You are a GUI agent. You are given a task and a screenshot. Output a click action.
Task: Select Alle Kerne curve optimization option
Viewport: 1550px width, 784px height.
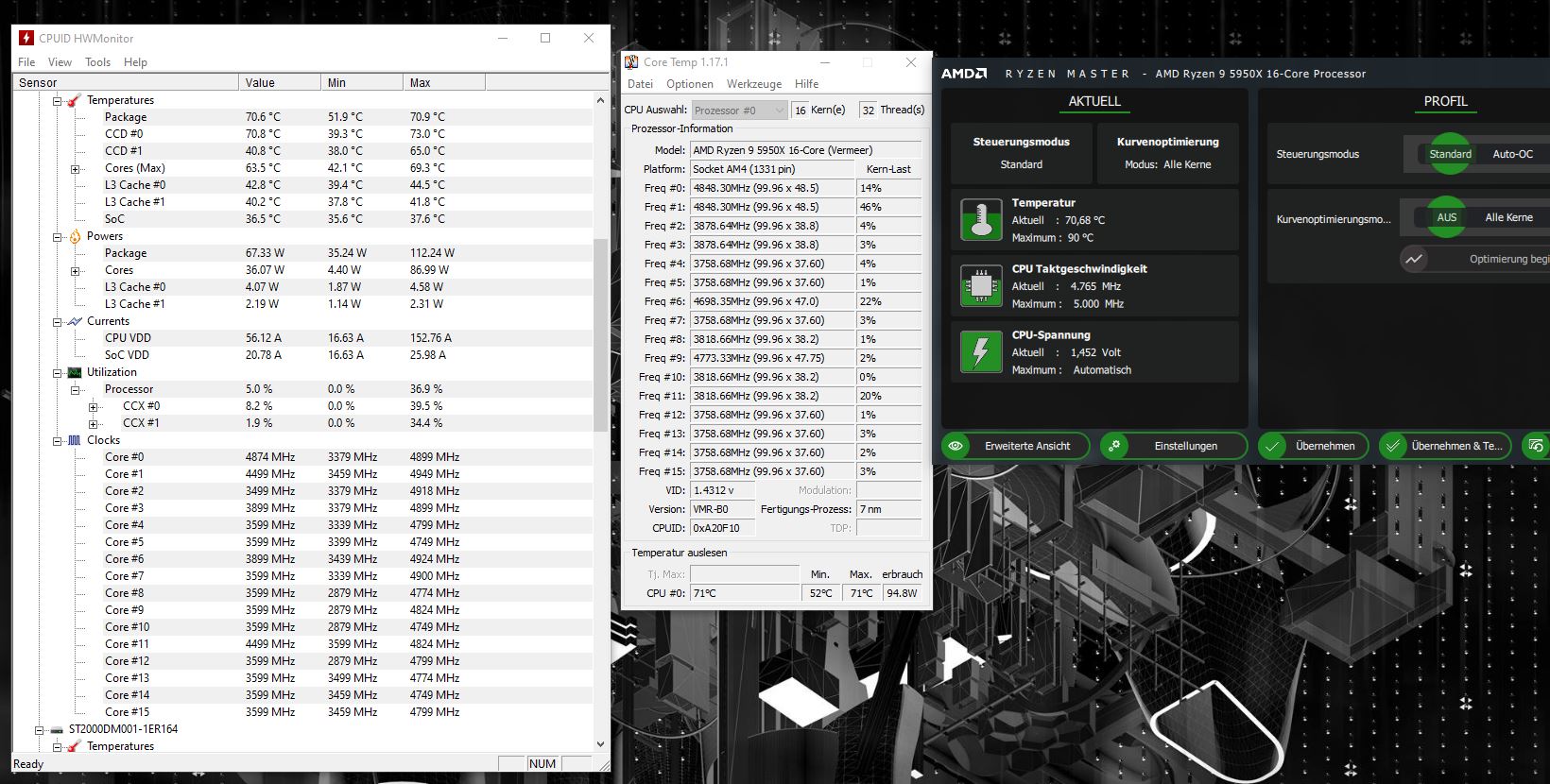point(1508,217)
